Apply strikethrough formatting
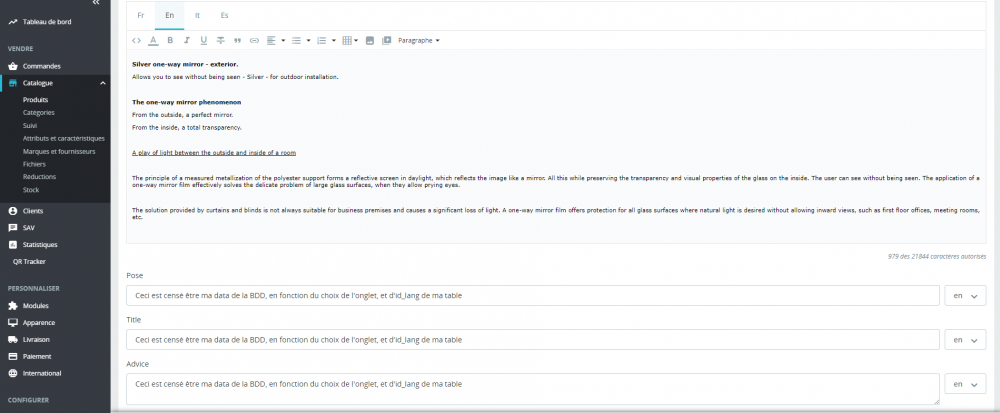1000x413 pixels. (x=221, y=40)
